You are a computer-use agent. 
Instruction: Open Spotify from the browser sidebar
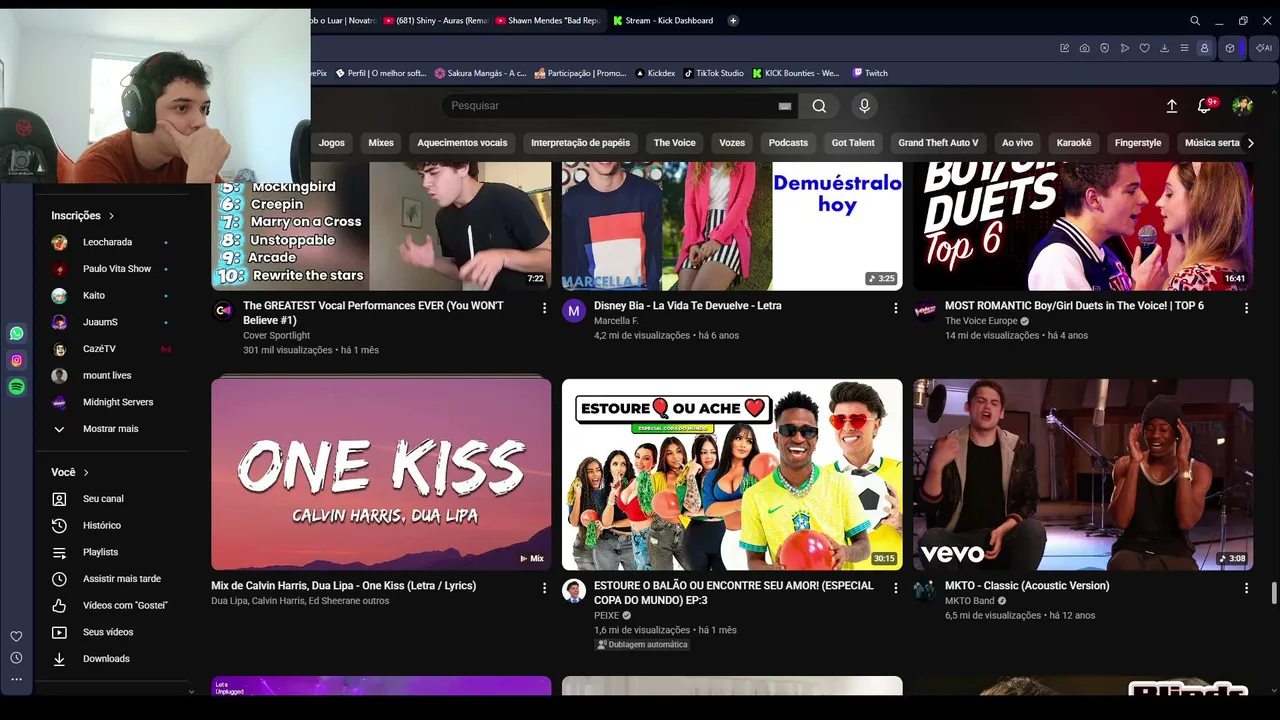[x=17, y=387]
